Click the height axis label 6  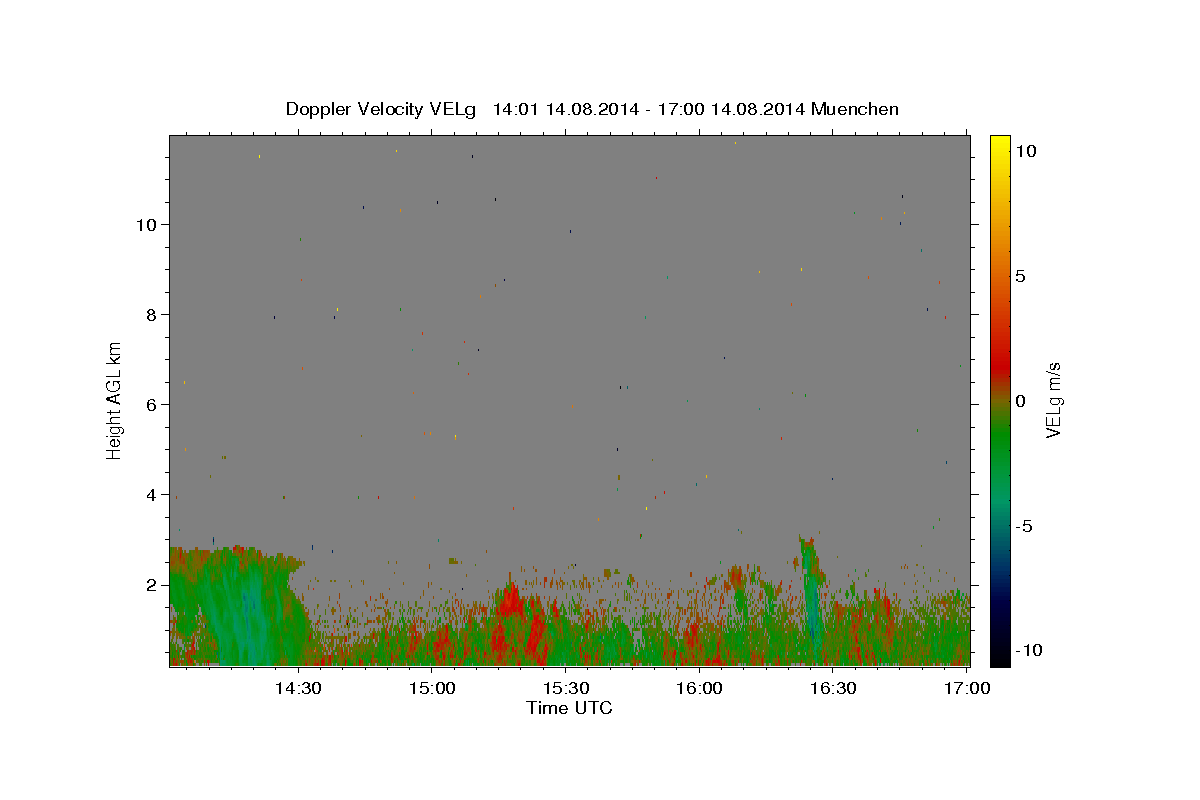[152, 405]
